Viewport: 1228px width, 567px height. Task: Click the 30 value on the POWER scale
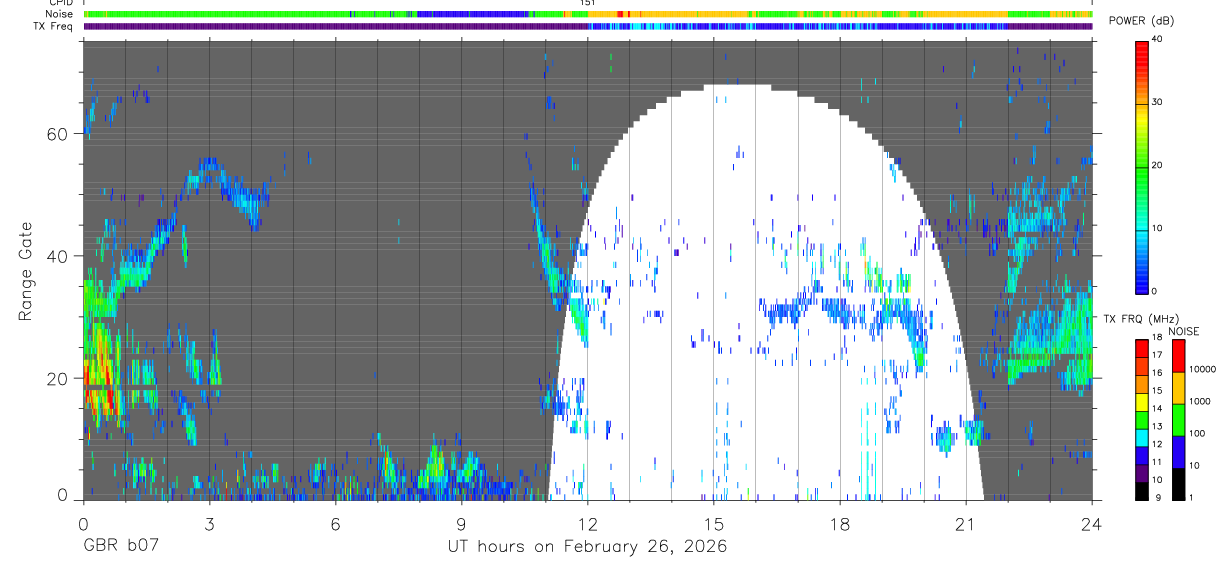[x=1158, y=103]
